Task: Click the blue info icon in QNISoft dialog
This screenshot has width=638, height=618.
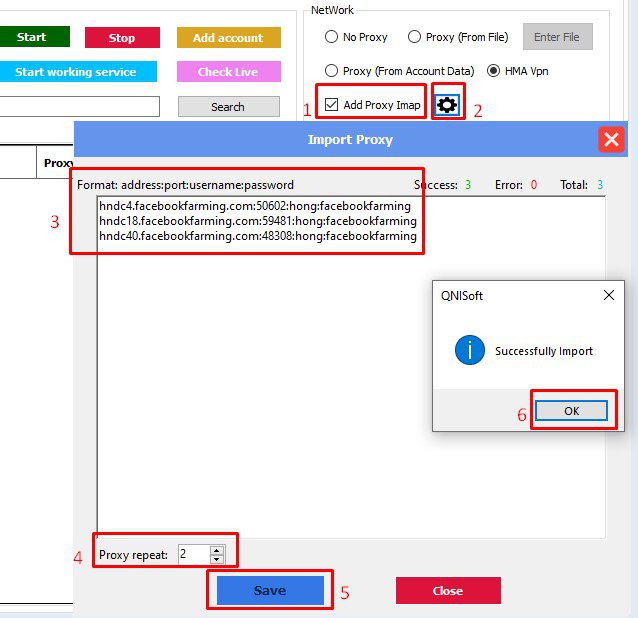Action: pos(470,350)
